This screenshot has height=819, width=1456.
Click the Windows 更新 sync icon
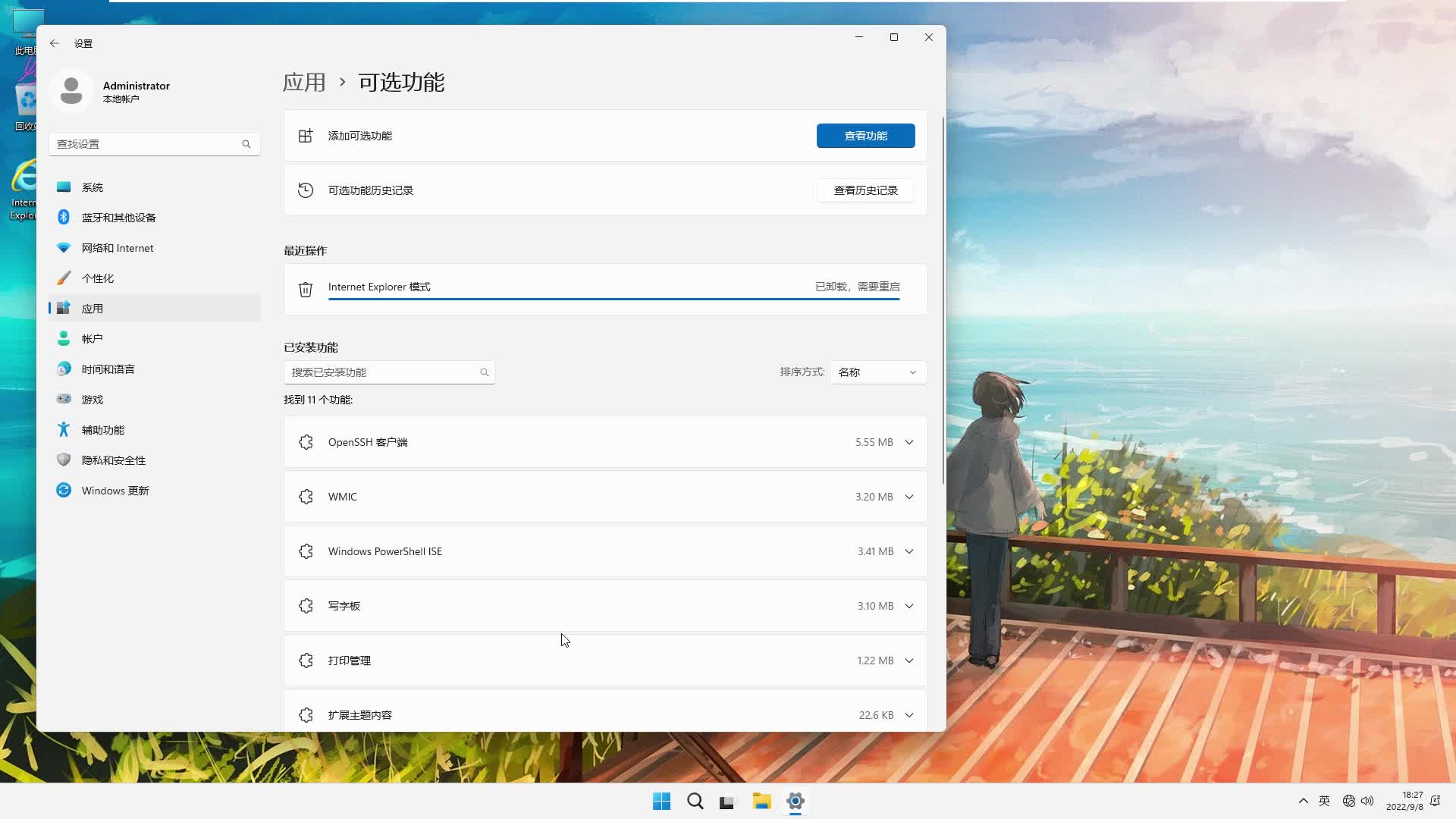(x=64, y=491)
